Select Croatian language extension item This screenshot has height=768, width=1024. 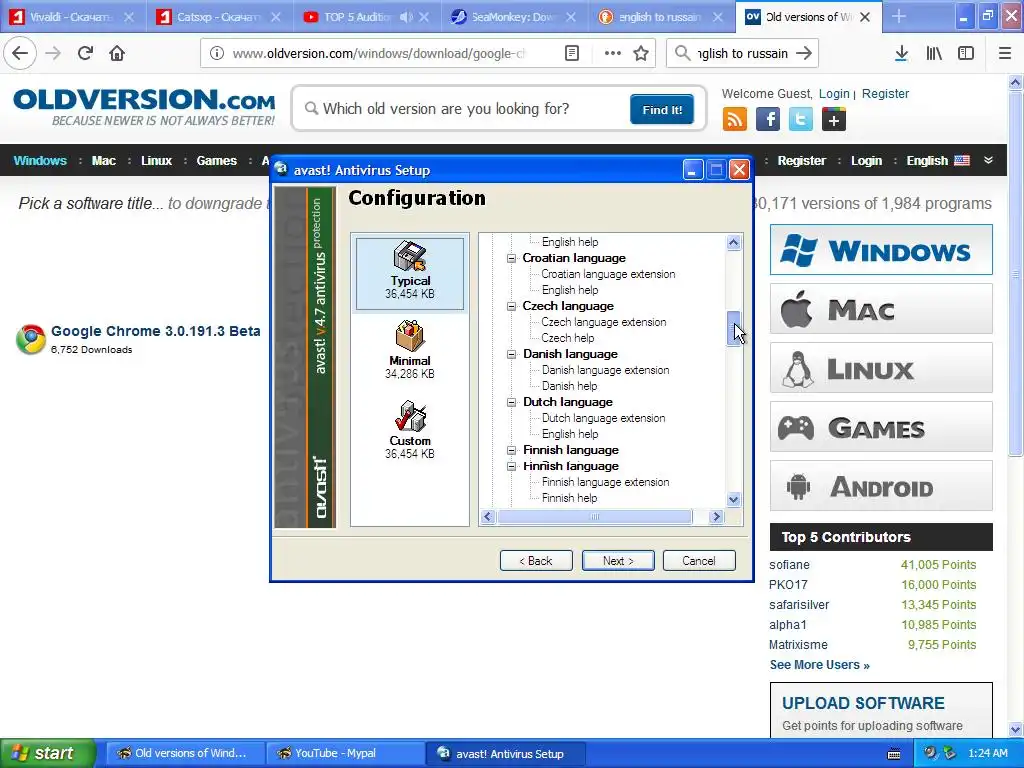(608, 274)
